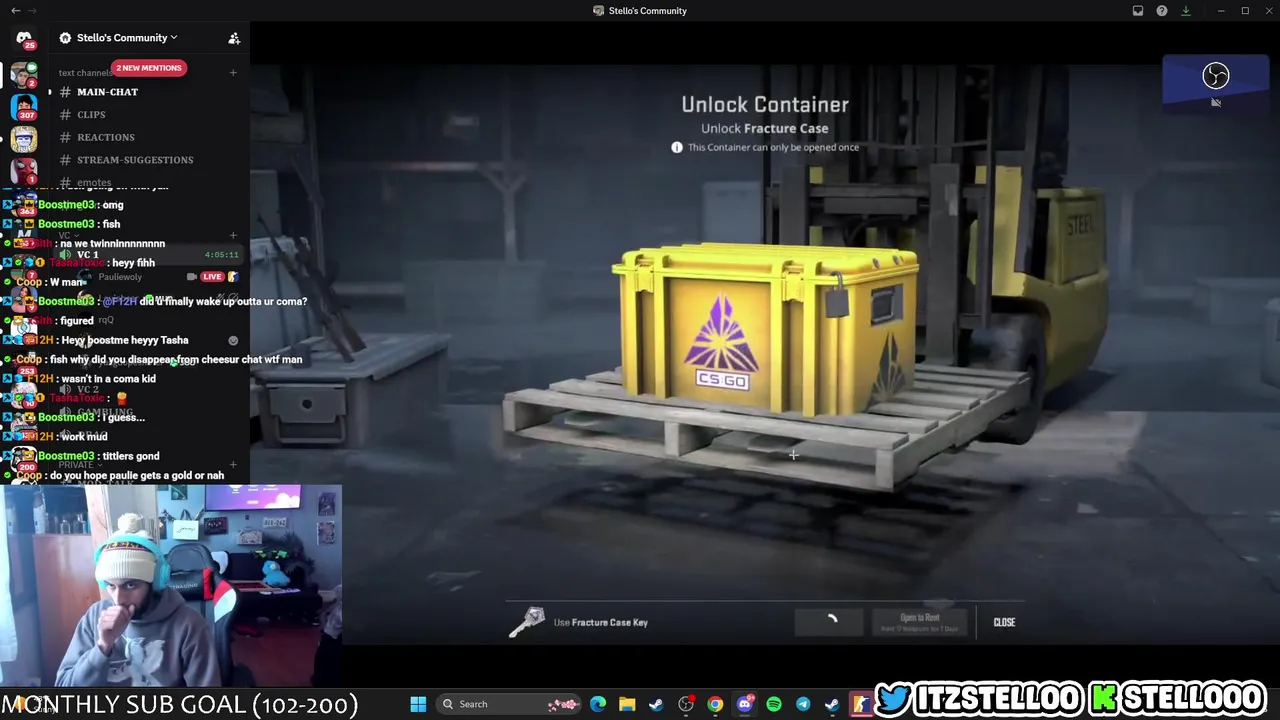Click the Discord download update icon
Viewport: 1280px width, 720px height.
tap(1186, 11)
